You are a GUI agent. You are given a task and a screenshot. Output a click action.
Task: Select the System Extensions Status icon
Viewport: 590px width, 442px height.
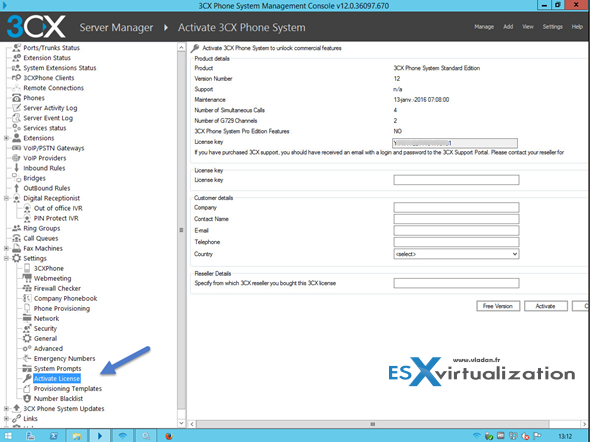(x=16, y=68)
